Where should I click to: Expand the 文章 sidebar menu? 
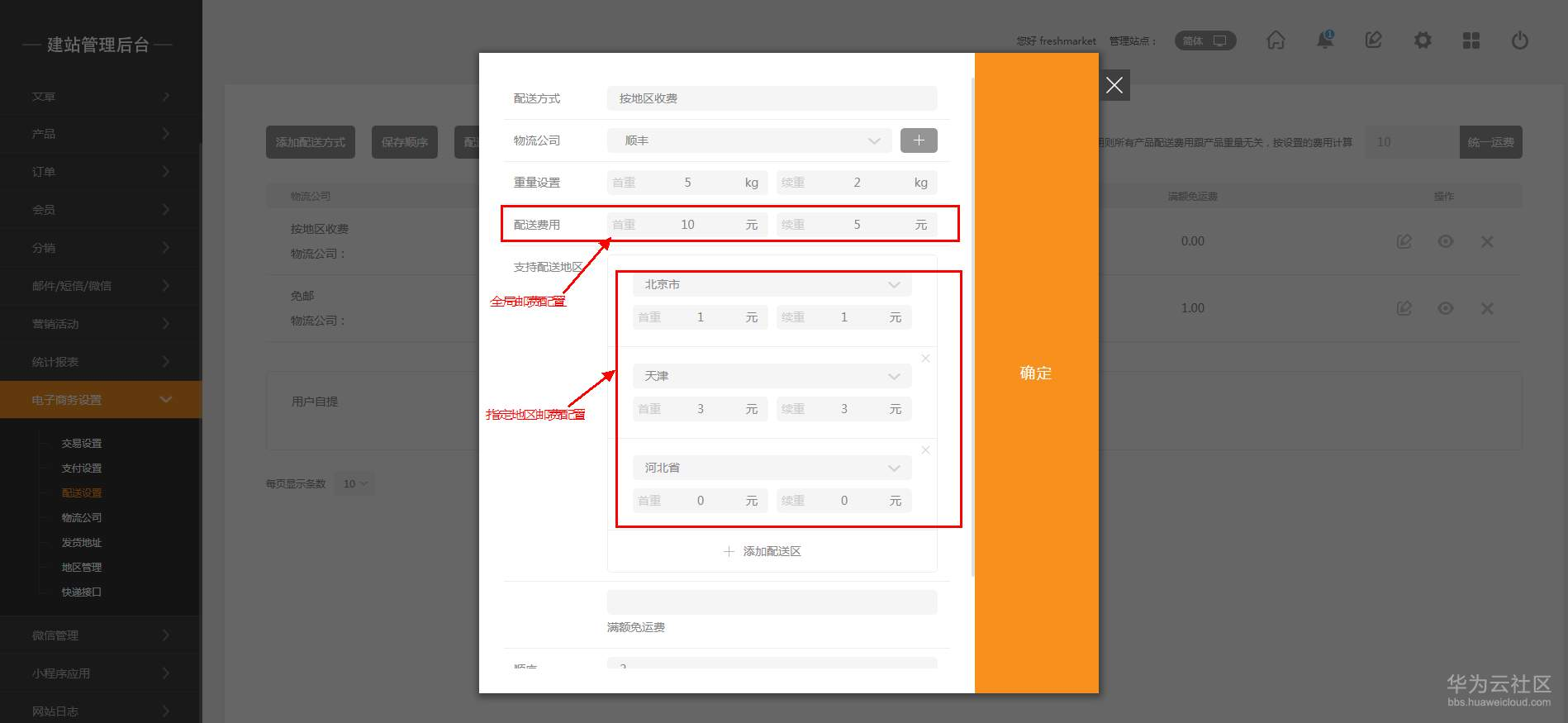101,96
